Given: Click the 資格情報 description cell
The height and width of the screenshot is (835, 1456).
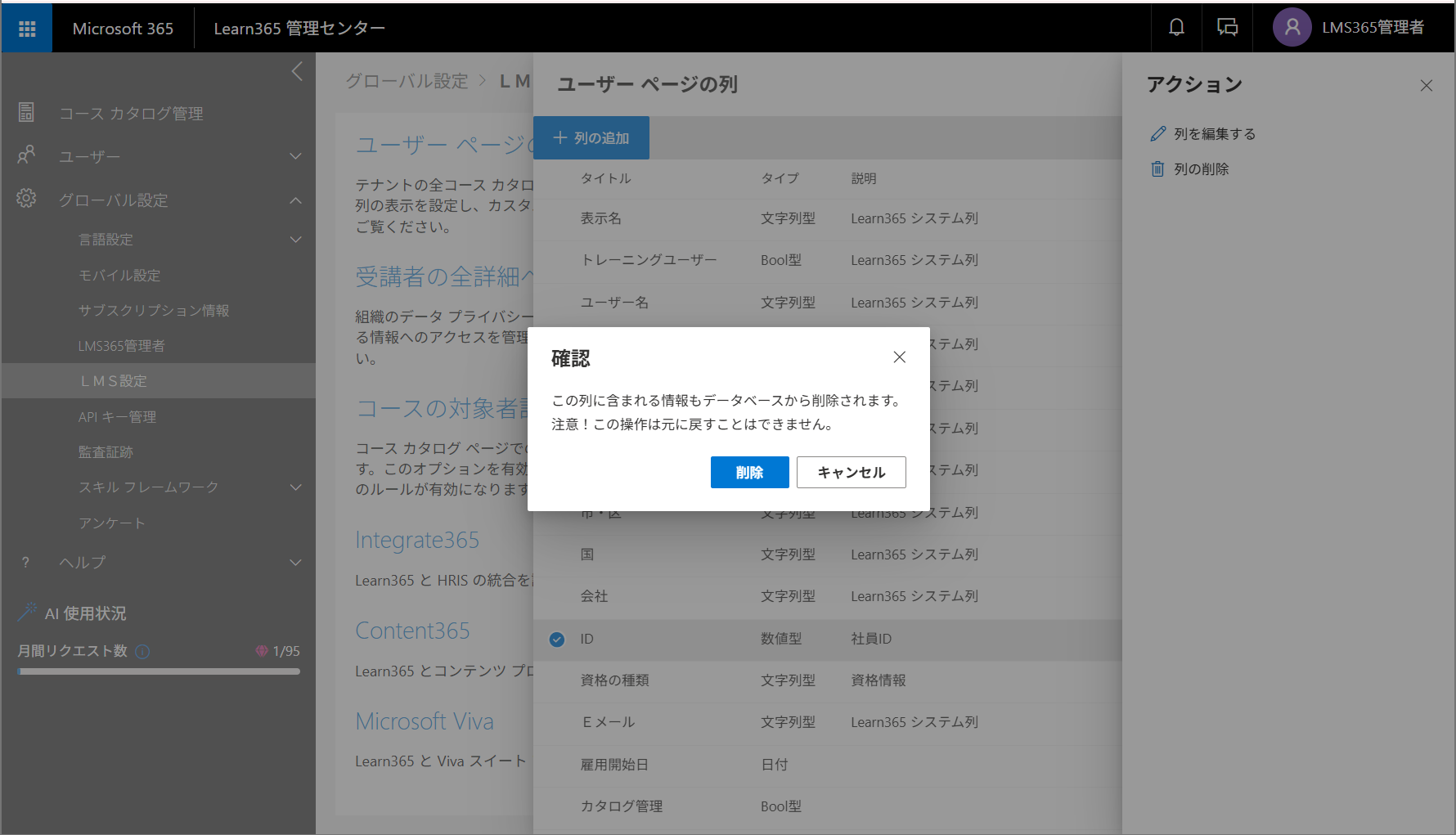Looking at the screenshot, I should [x=879, y=680].
